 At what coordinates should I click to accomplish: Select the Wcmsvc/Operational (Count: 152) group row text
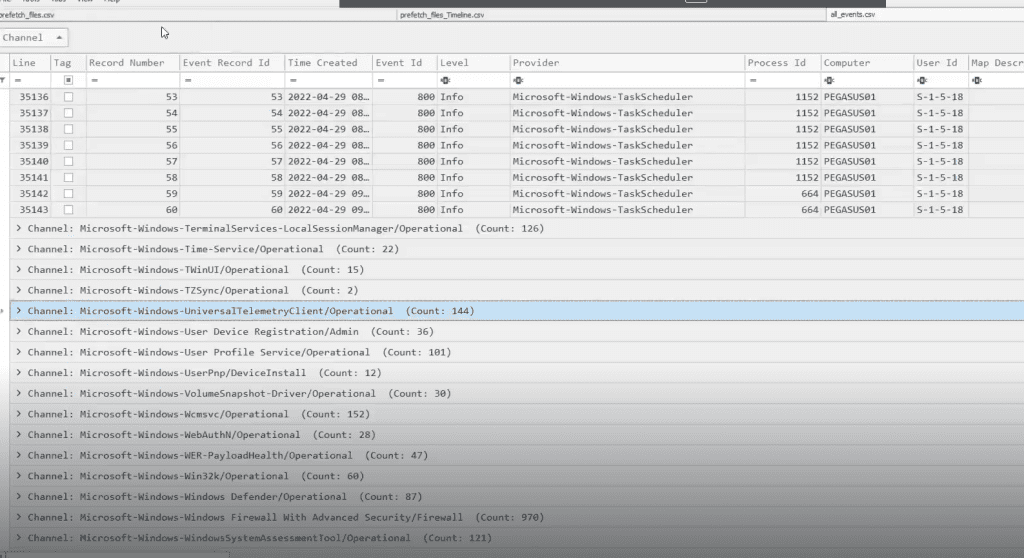click(x=199, y=414)
